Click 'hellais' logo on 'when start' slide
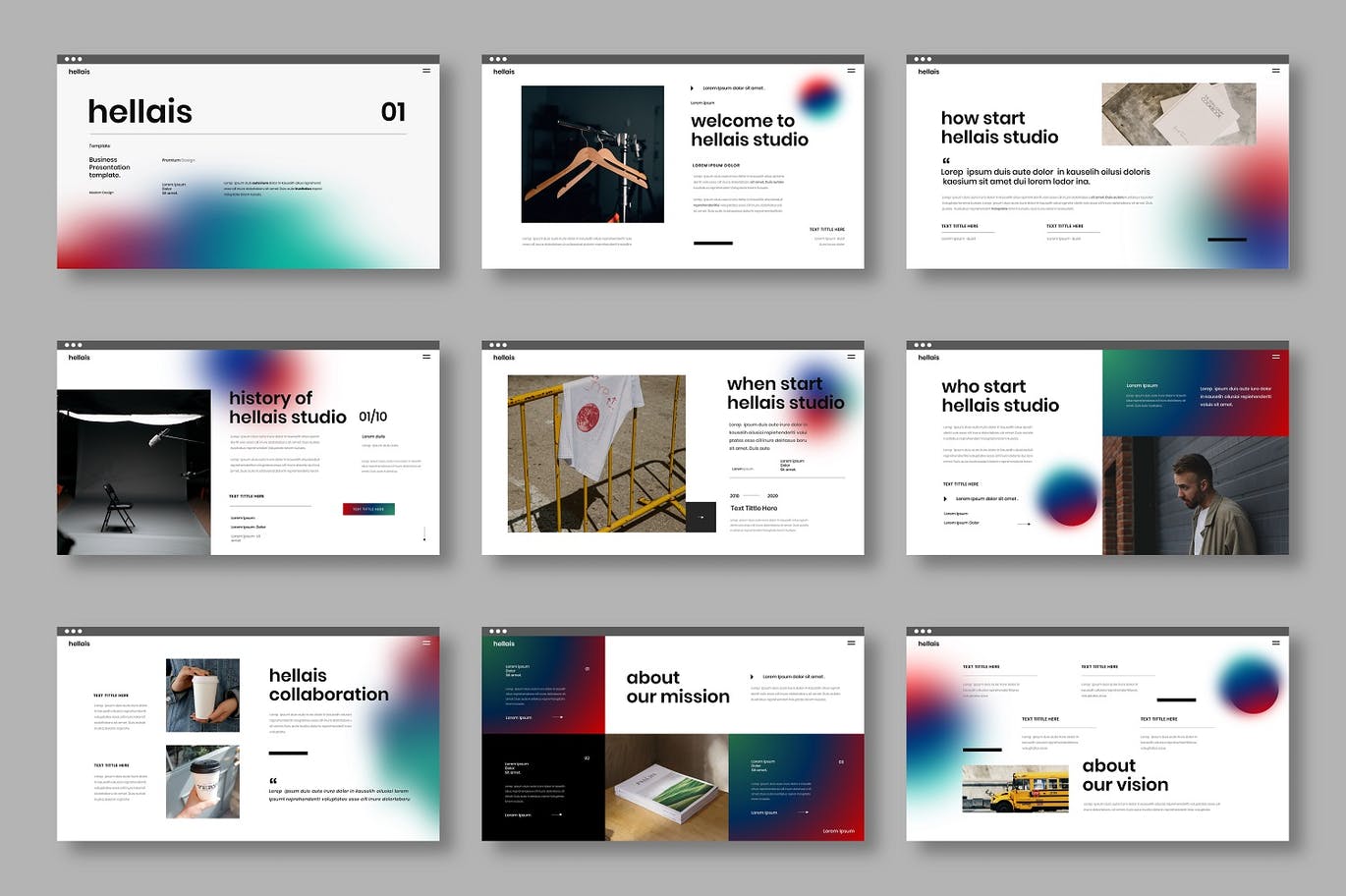 coord(503,358)
